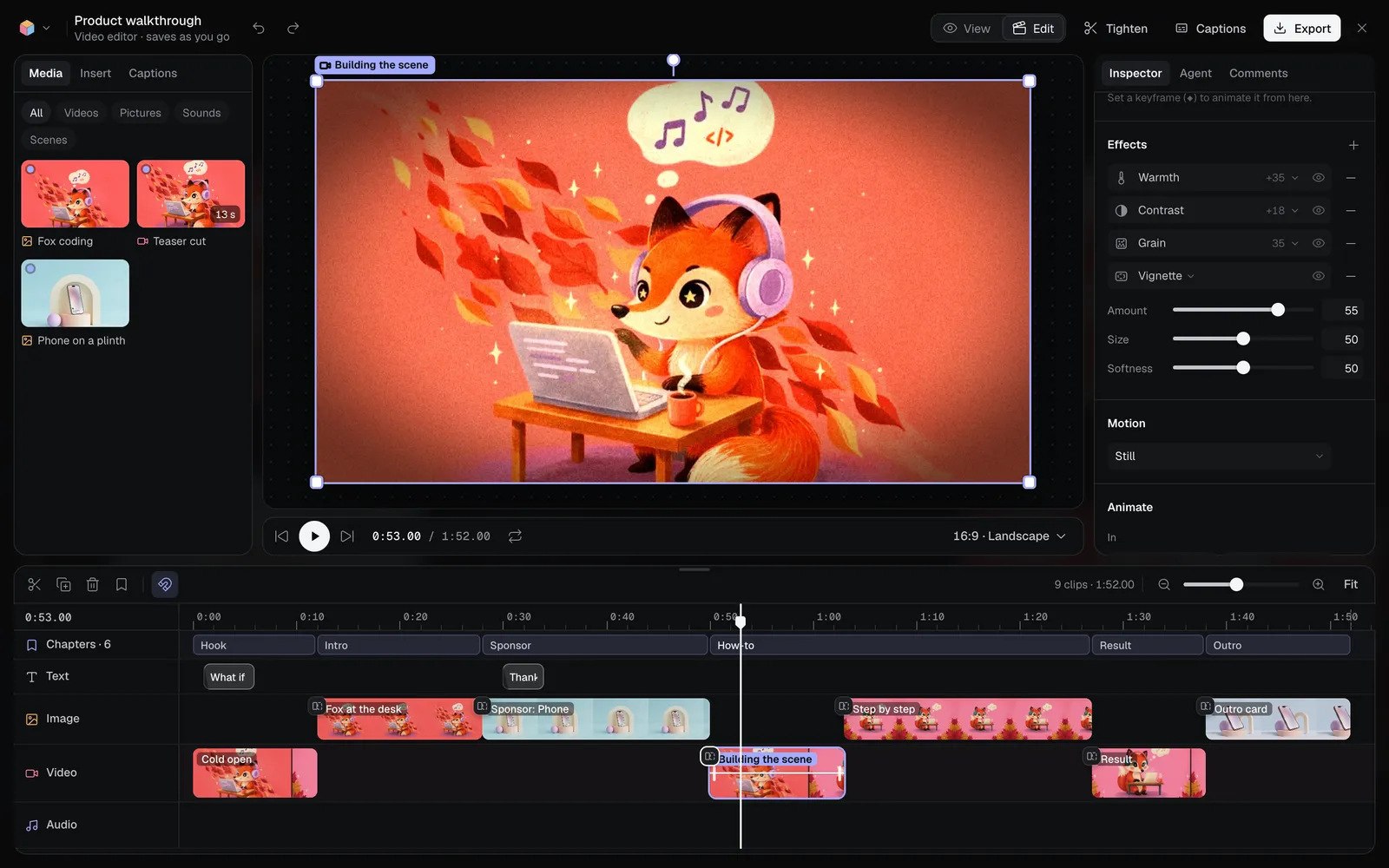Image resolution: width=1389 pixels, height=868 pixels.
Task: Remove the Vignette effect
Action: point(1351,276)
